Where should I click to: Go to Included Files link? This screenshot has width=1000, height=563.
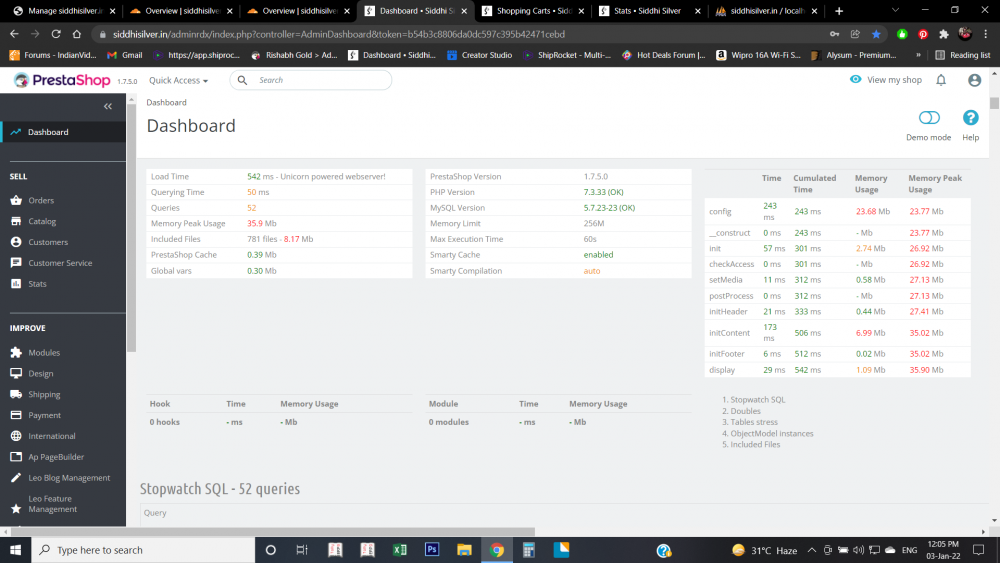click(754, 444)
